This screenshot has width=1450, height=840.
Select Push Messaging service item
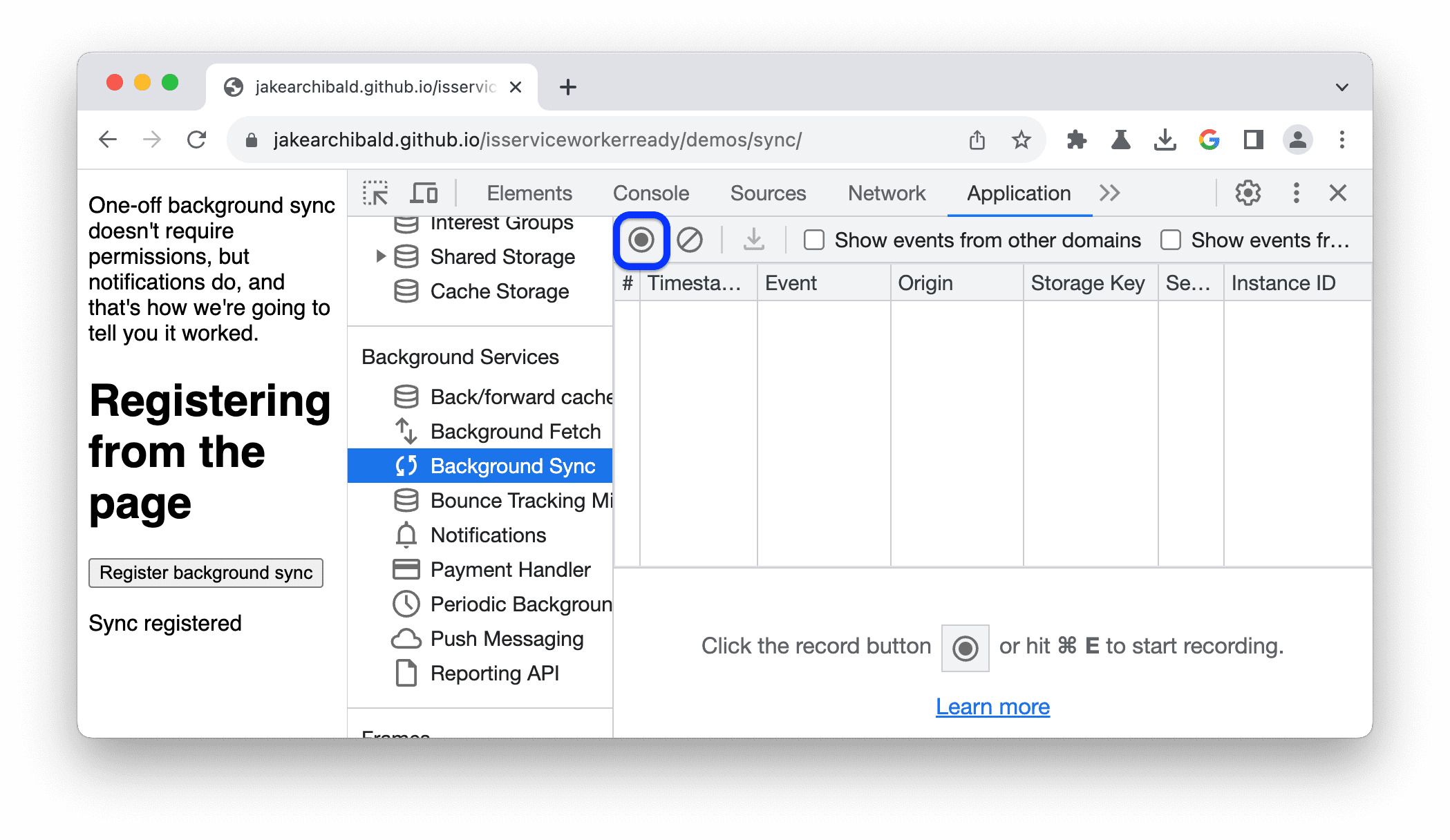(507, 638)
